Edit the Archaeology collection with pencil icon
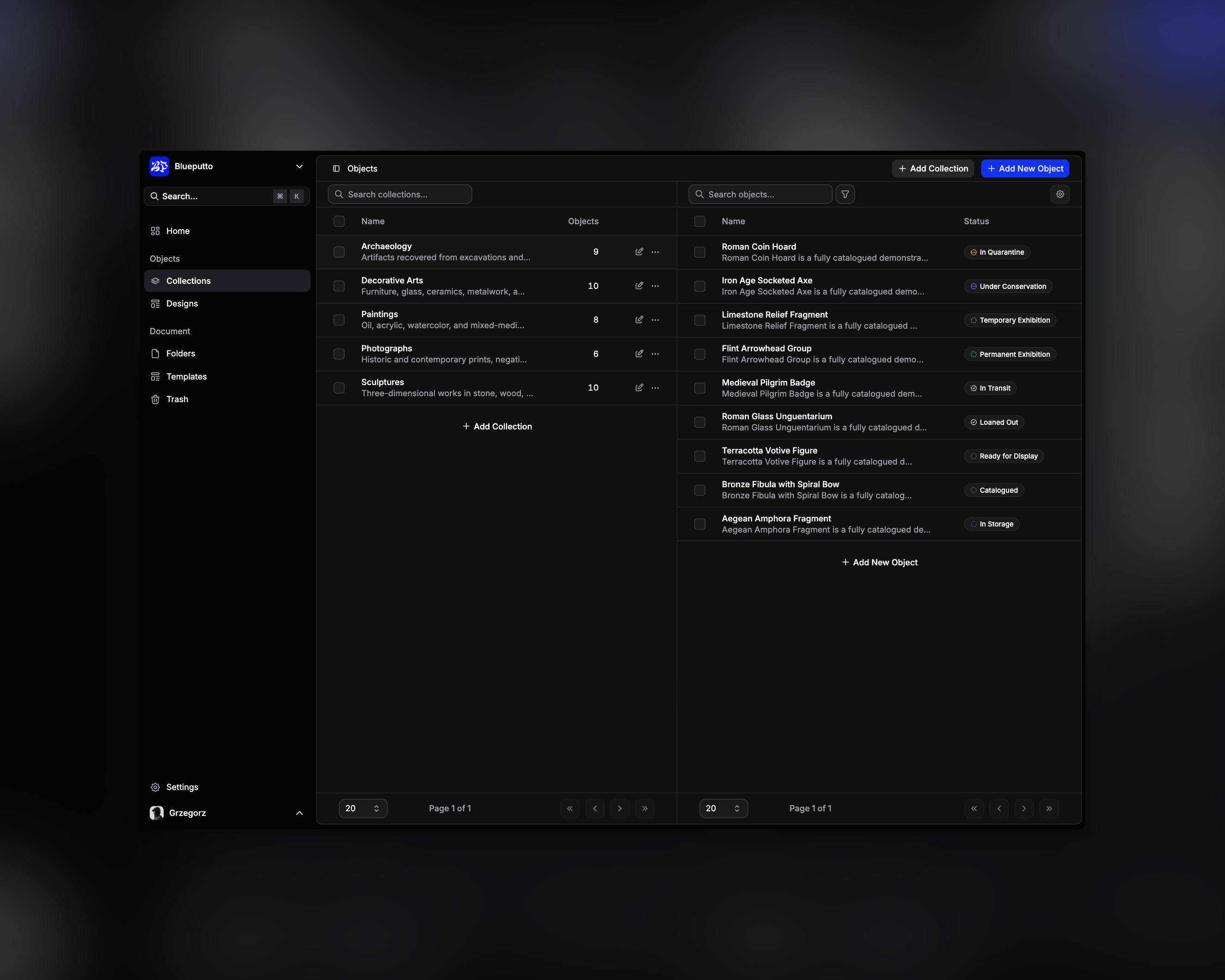 pyautogui.click(x=639, y=251)
